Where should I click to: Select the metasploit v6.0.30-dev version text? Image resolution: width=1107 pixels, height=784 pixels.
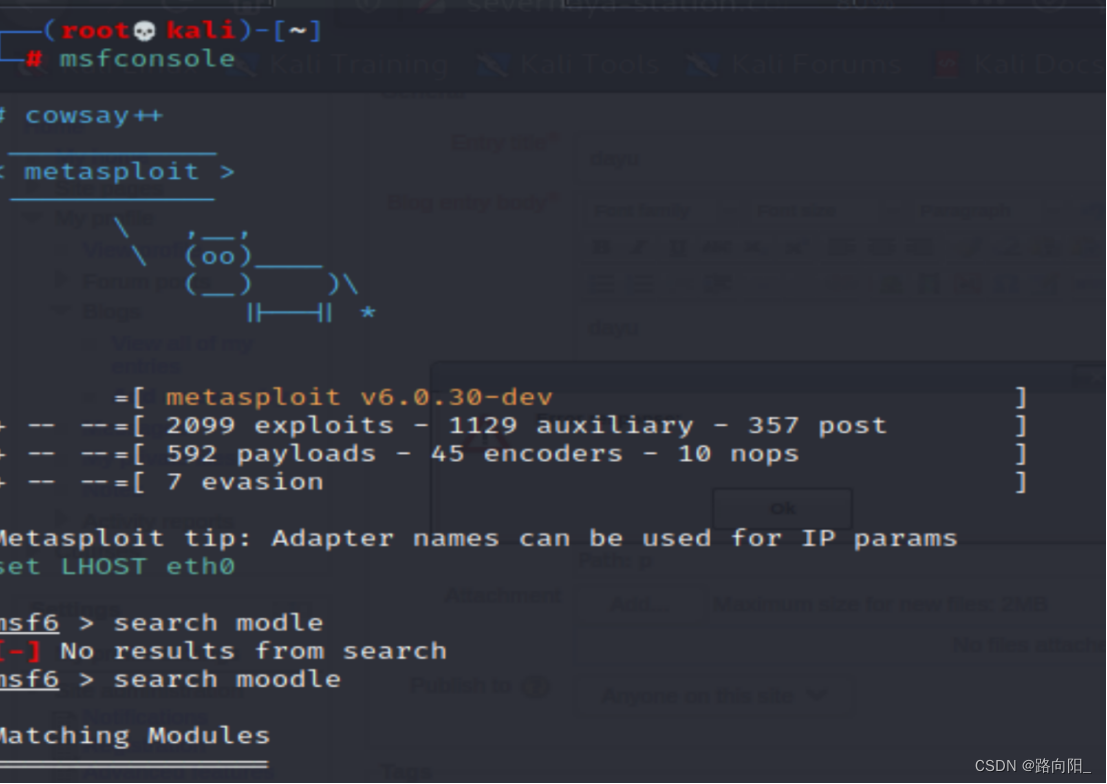359,397
